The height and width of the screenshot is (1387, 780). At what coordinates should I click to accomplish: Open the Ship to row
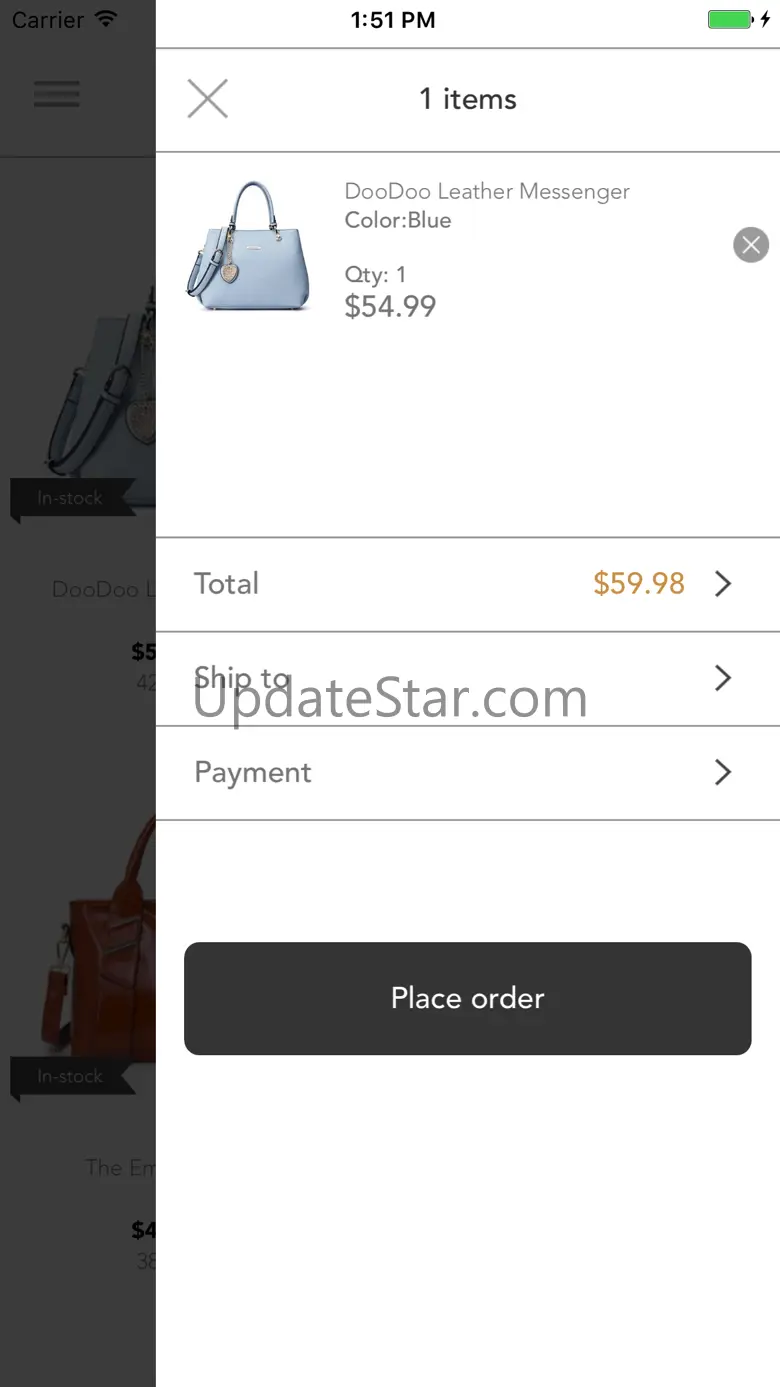coord(468,679)
